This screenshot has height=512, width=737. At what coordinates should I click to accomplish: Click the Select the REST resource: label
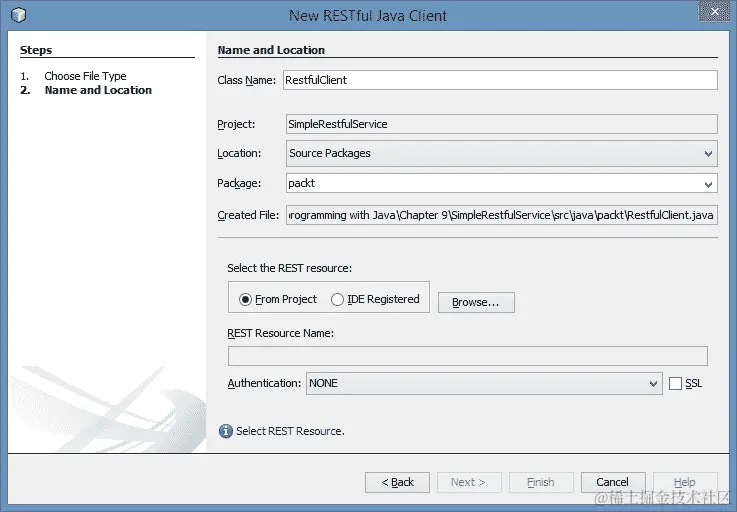(289, 268)
